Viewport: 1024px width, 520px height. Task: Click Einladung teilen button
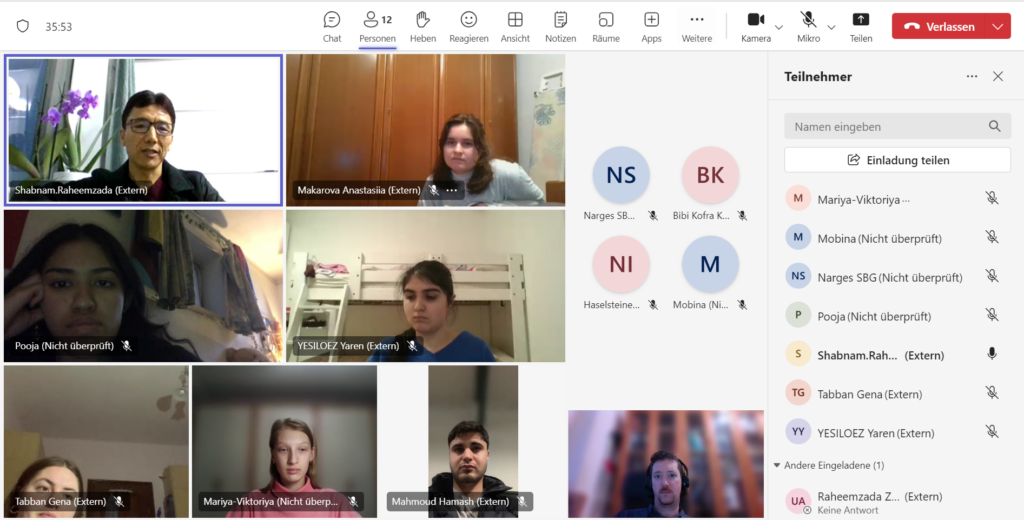point(897,160)
